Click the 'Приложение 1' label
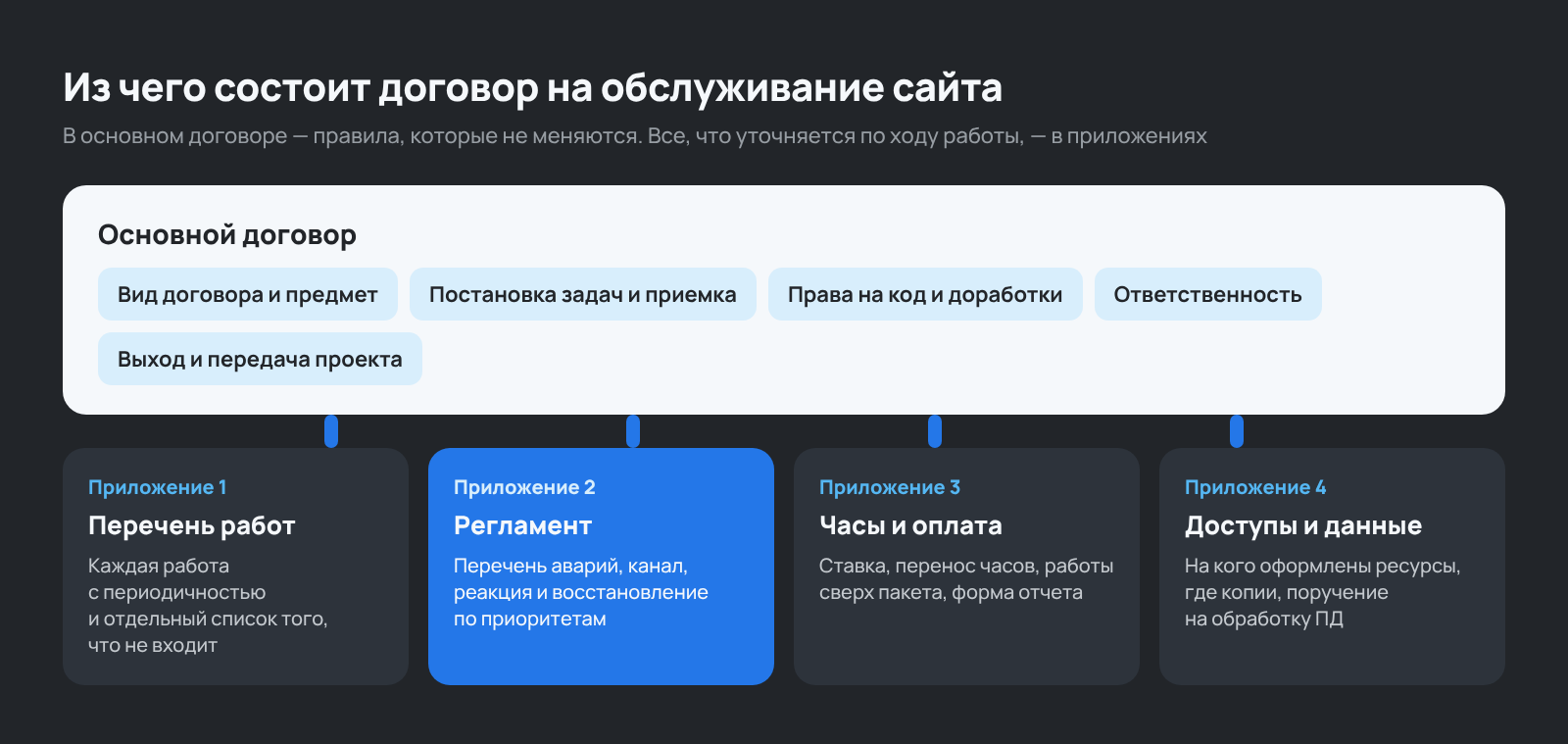This screenshot has width=1568, height=744. coord(158,487)
